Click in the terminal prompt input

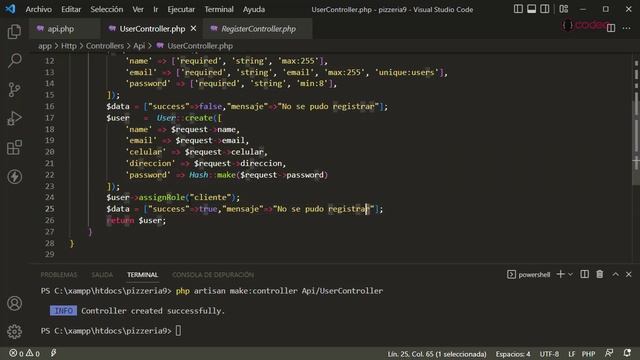(178, 331)
